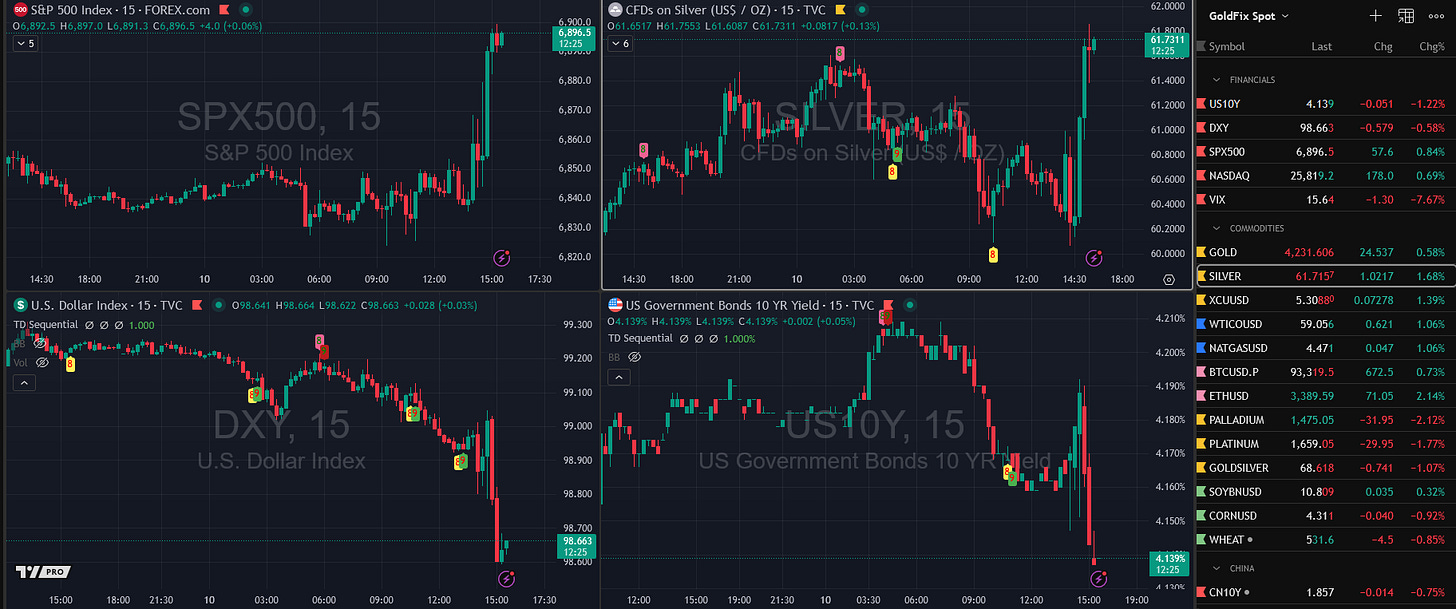Collapse the CHINA watchlist section
1456x609 pixels.
click(1217, 568)
